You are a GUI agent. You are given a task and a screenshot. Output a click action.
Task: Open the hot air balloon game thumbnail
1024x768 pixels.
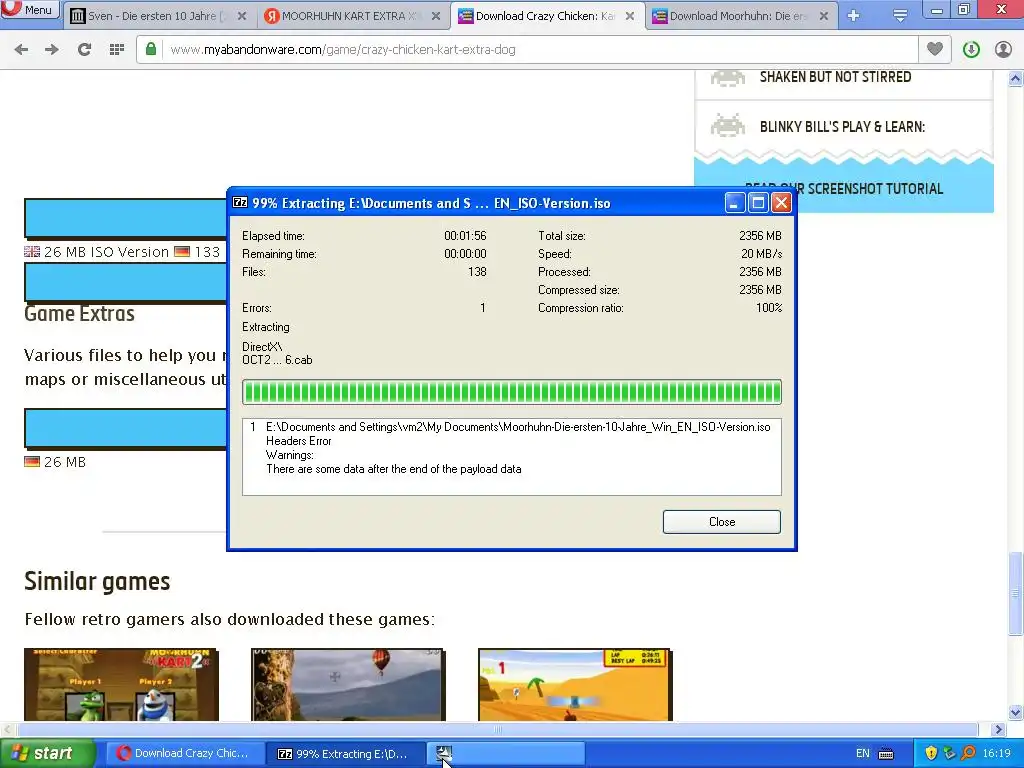point(348,684)
